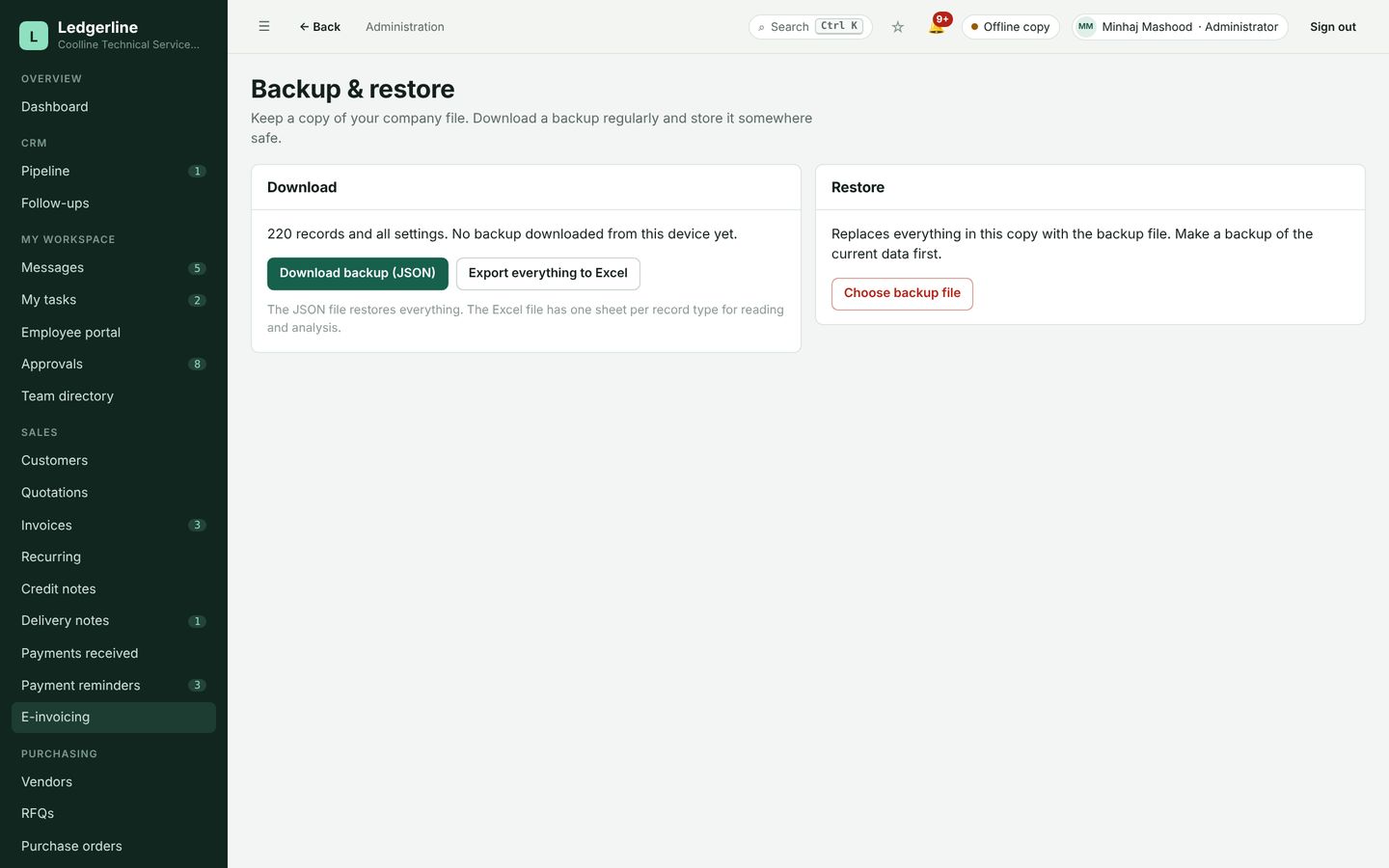
Task: Open Approvals
Action: tap(114, 365)
